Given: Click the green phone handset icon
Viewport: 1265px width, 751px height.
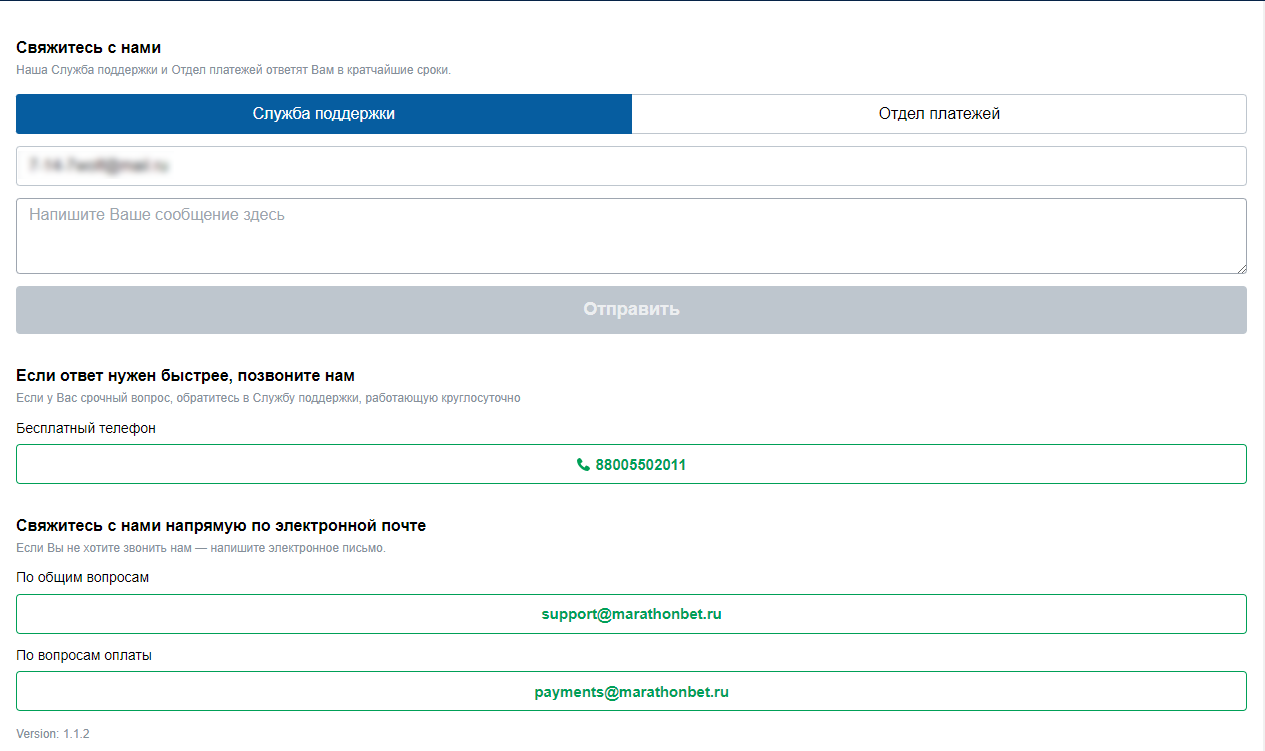Looking at the screenshot, I should [x=583, y=465].
